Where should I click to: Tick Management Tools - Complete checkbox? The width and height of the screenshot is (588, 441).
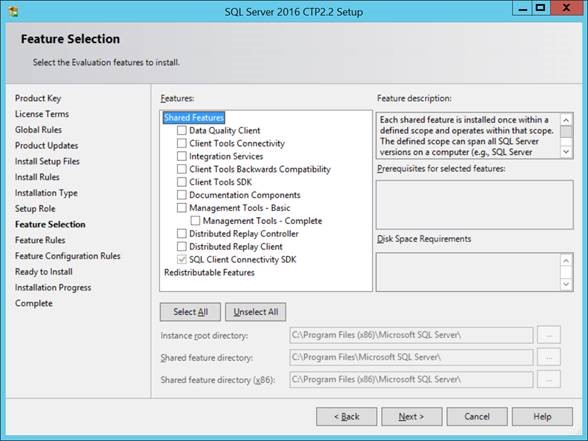coord(195,221)
